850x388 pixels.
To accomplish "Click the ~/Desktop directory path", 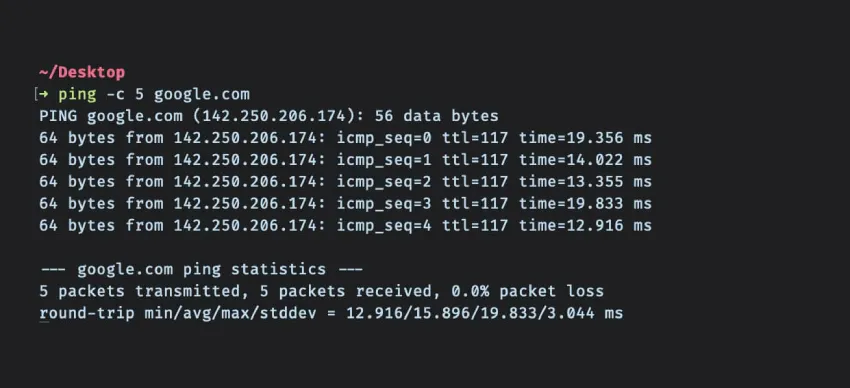I will point(82,72).
